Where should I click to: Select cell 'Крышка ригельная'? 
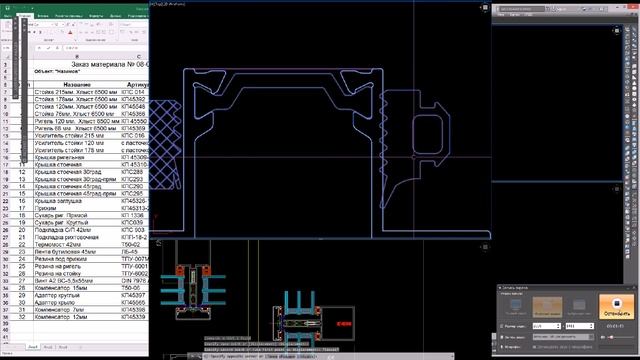point(77,157)
